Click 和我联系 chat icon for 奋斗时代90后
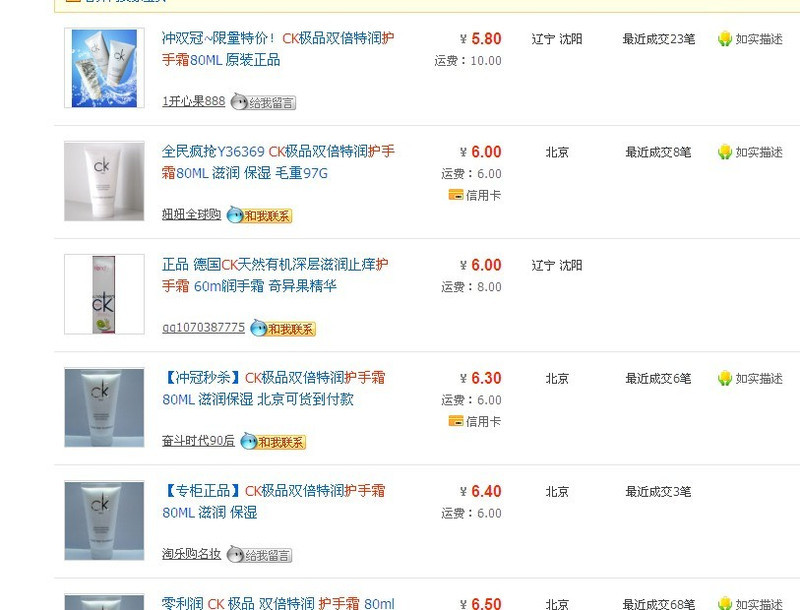 pyautogui.click(x=273, y=442)
